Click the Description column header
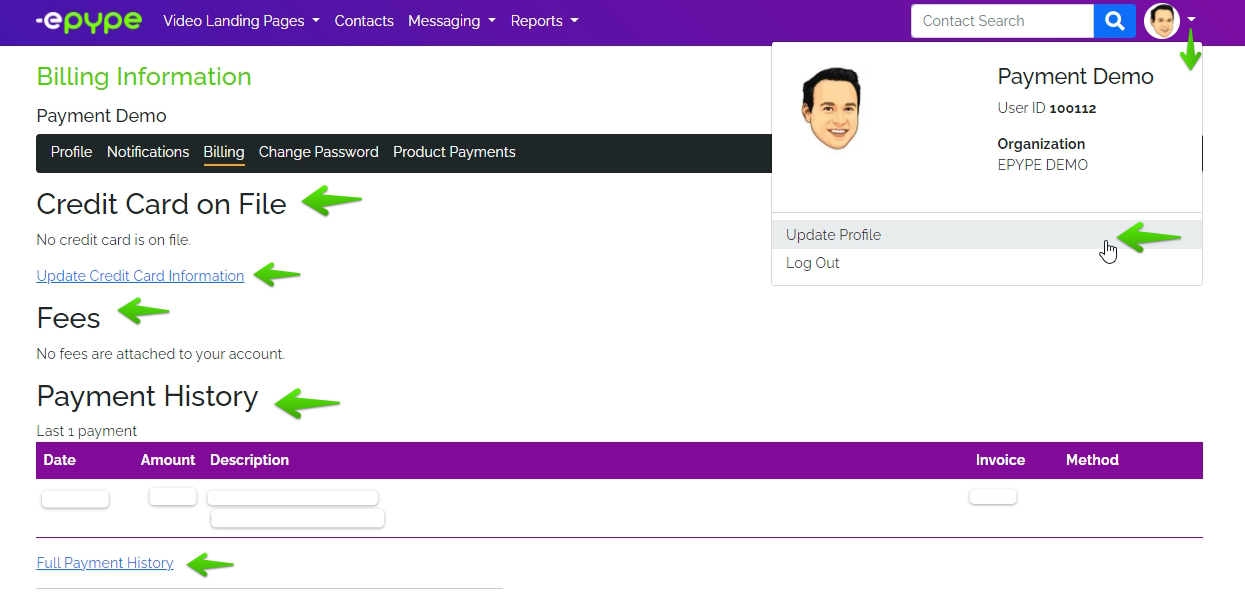1245x607 pixels. point(250,460)
